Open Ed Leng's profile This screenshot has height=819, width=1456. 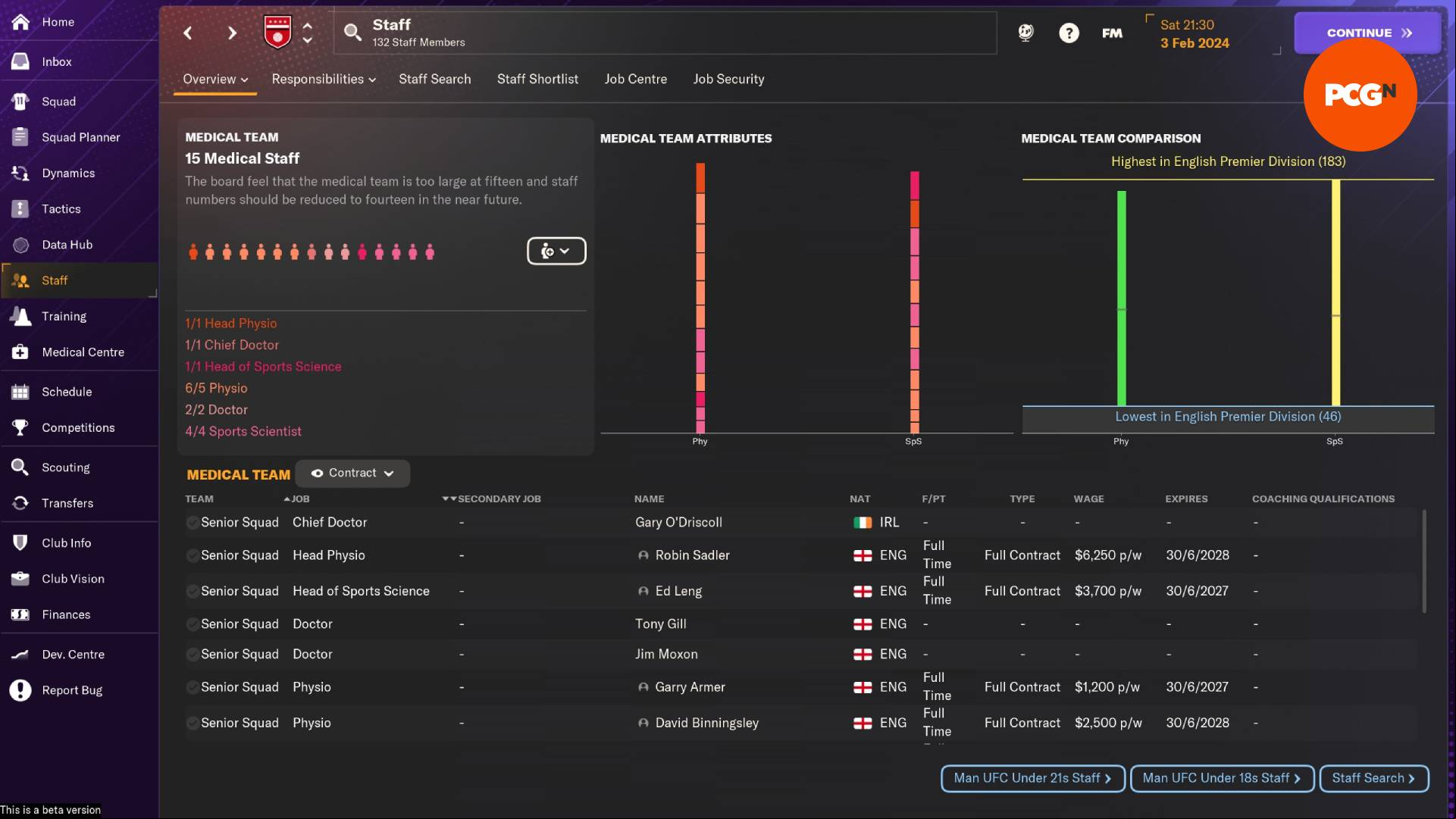point(678,591)
